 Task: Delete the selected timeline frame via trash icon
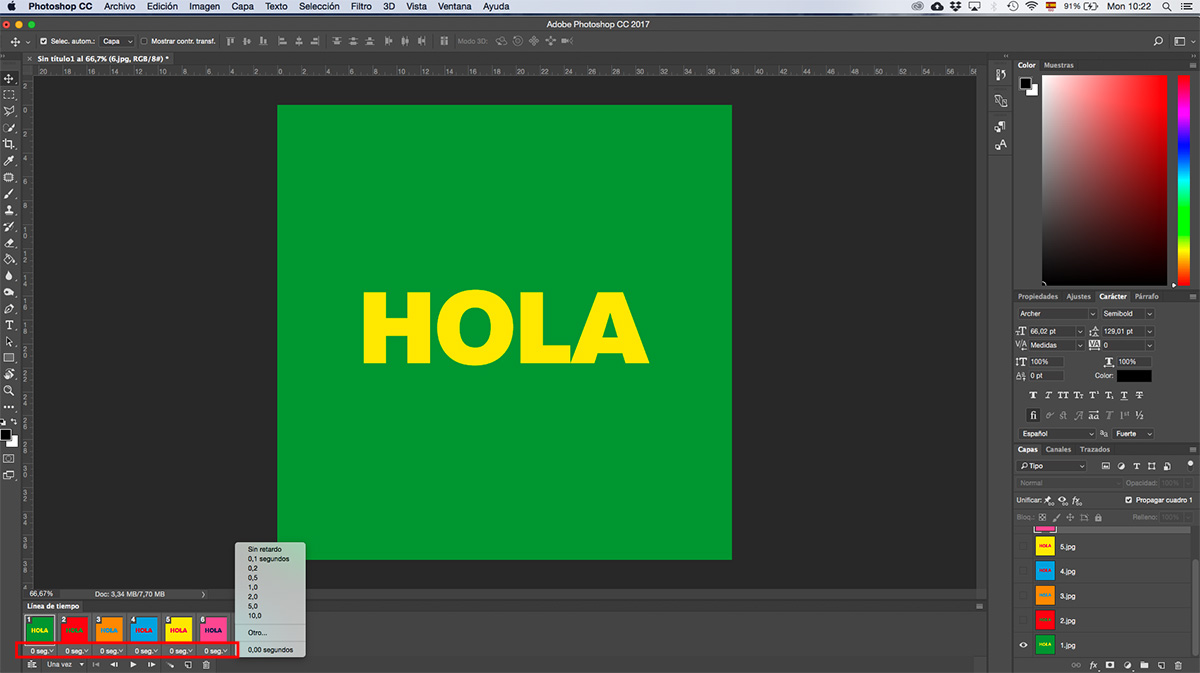point(206,664)
